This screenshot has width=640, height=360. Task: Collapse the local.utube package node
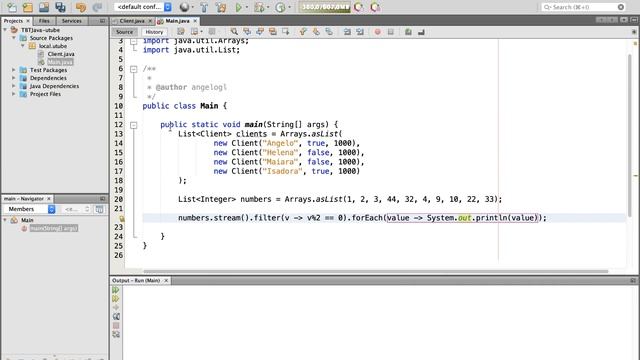tap(23, 46)
